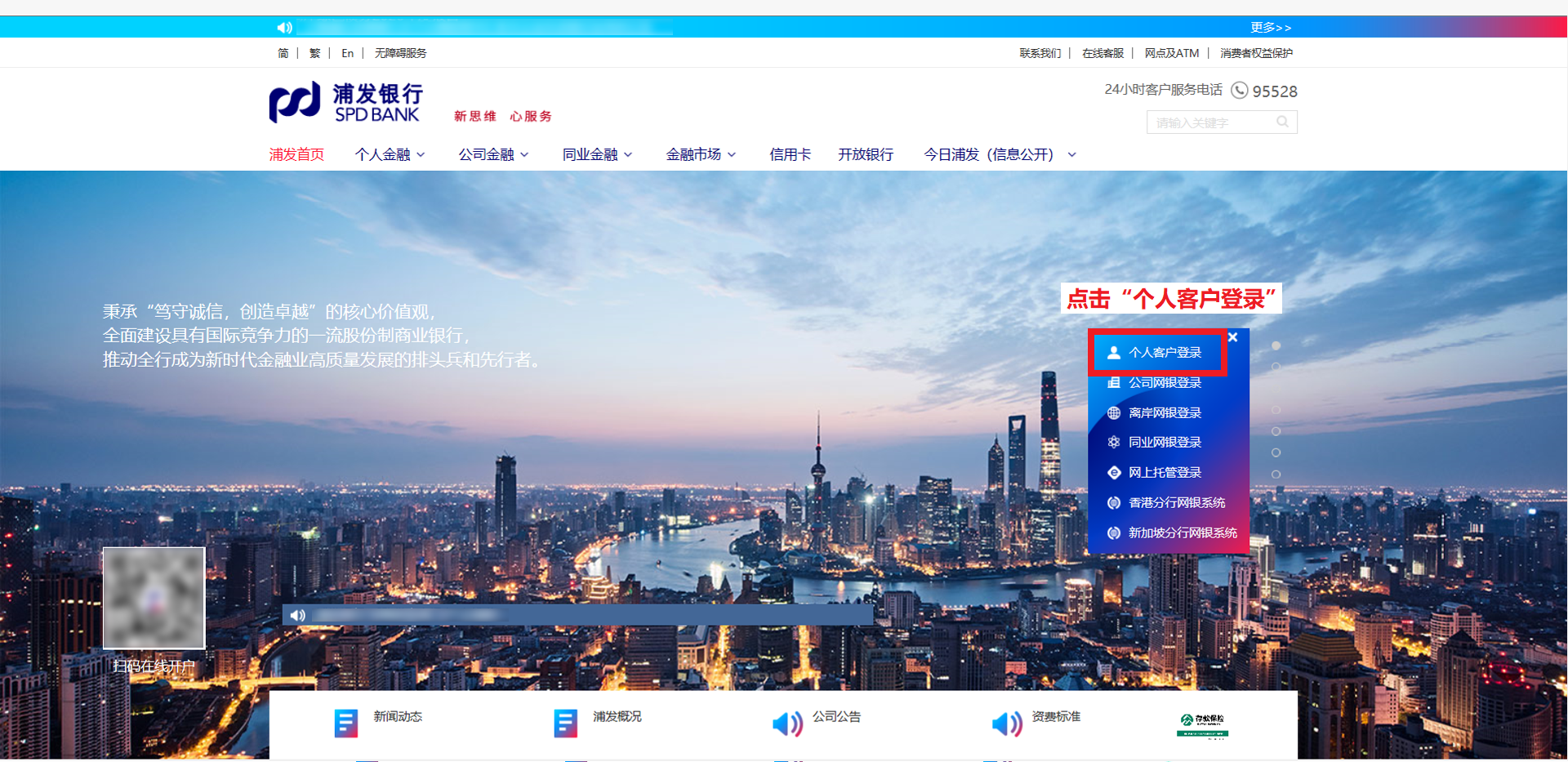Click the person icon for 个人客户登录
The image size is (1568, 762).
(x=1113, y=353)
